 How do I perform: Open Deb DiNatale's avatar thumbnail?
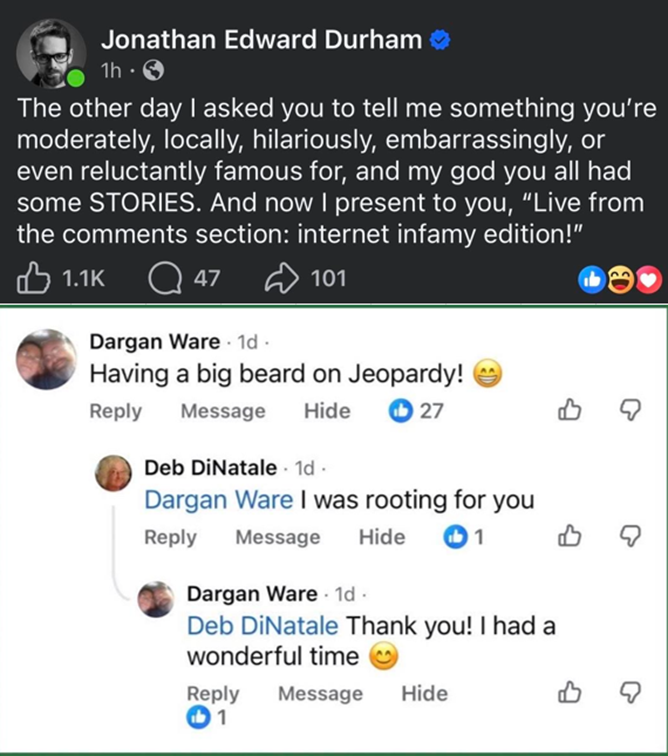coord(115,476)
